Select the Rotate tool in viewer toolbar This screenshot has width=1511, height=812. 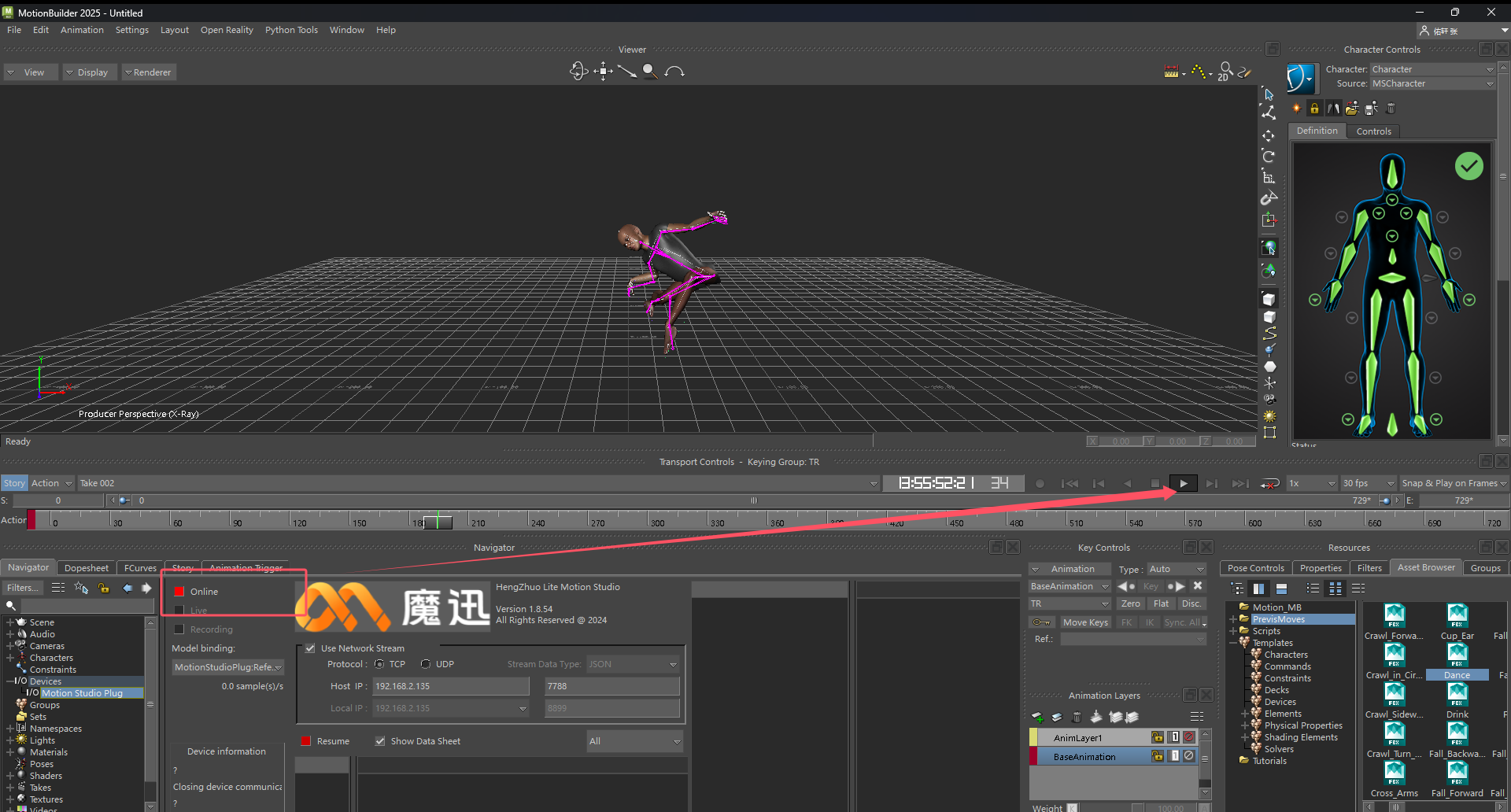[x=1269, y=157]
